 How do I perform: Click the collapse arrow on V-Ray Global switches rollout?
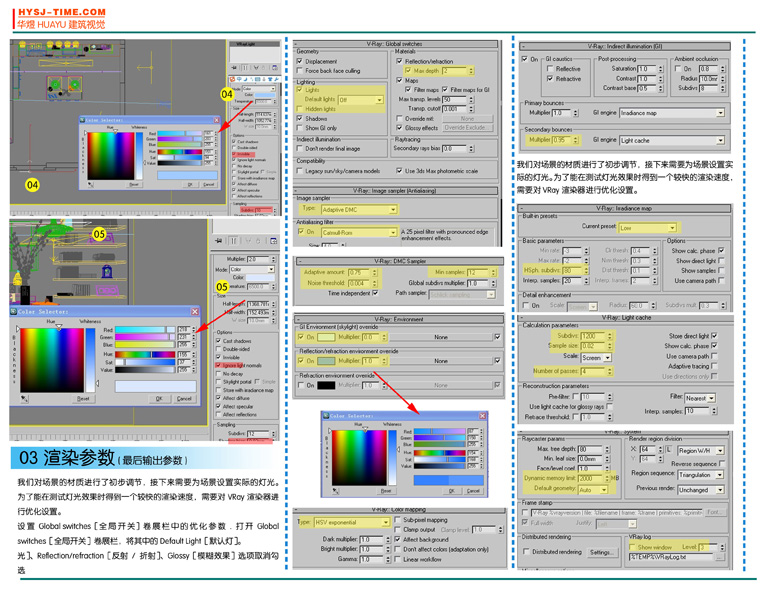coord(298,44)
